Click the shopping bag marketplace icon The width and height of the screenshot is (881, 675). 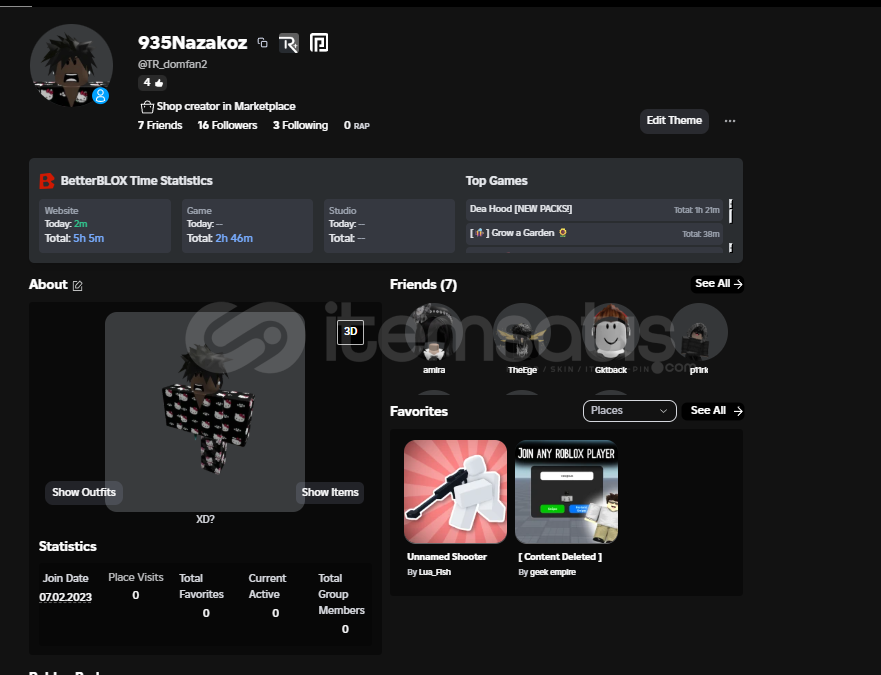pos(147,106)
